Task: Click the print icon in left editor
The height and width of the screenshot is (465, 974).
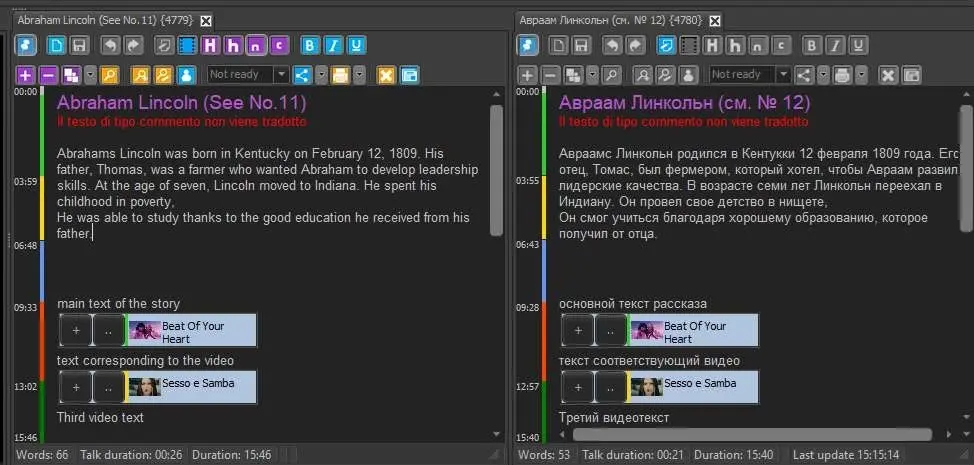Action: tap(339, 75)
